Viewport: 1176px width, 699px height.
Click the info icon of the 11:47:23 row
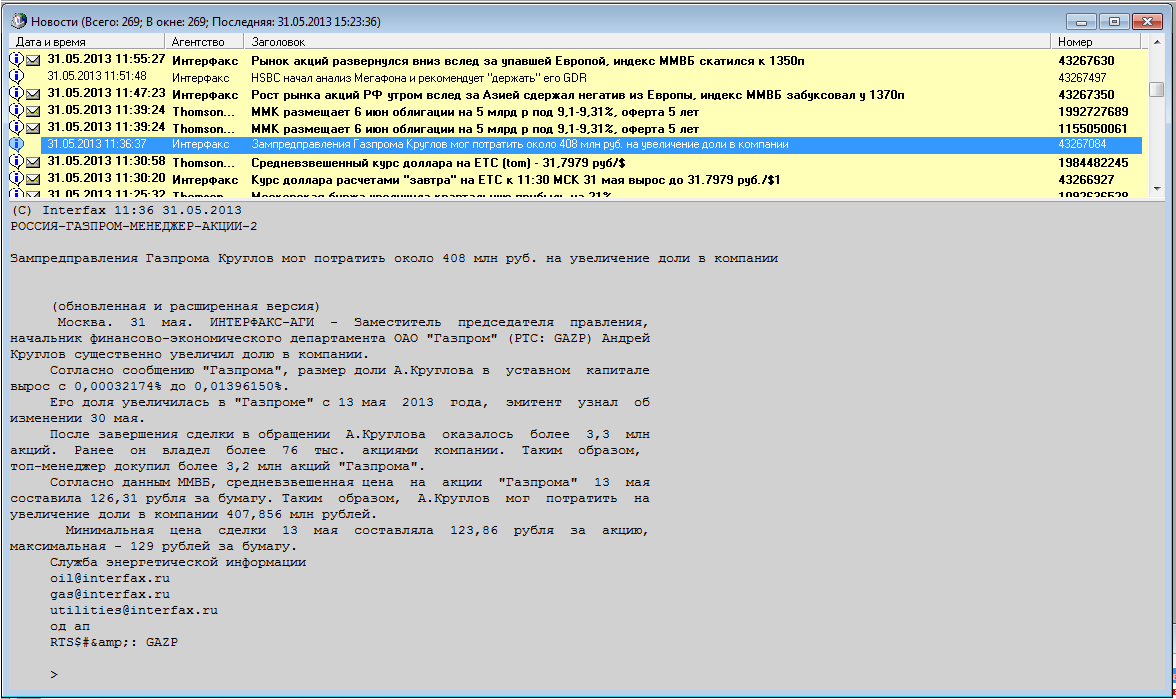coord(16,93)
